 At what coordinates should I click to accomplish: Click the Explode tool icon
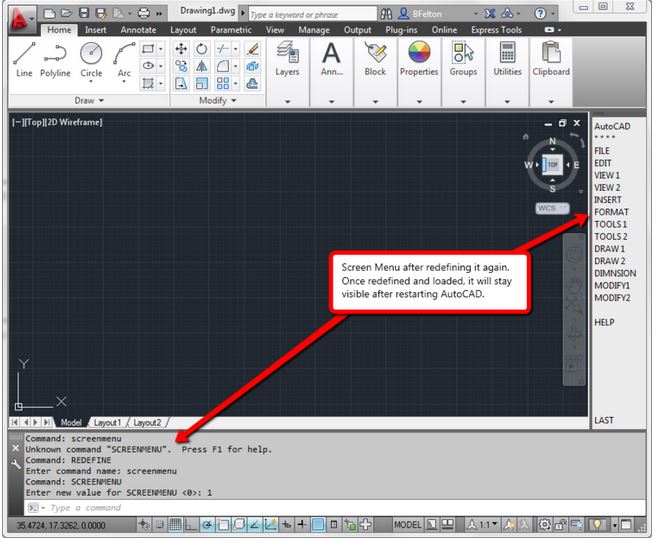click(x=252, y=66)
